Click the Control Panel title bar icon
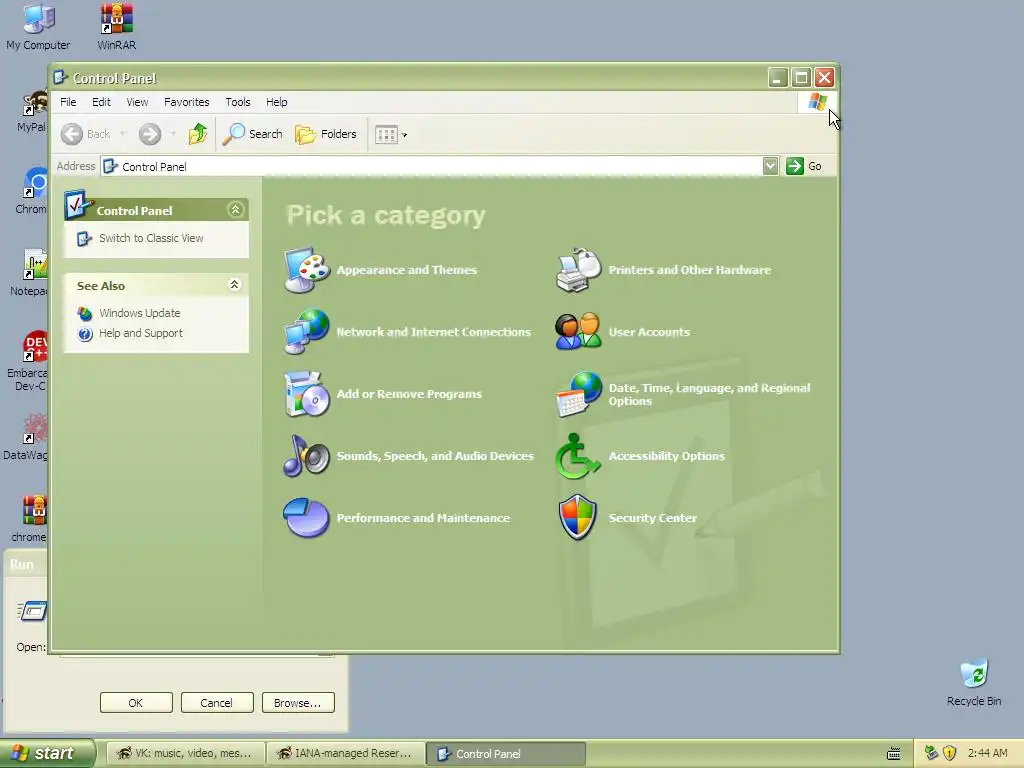This screenshot has width=1024, height=768. tap(60, 78)
